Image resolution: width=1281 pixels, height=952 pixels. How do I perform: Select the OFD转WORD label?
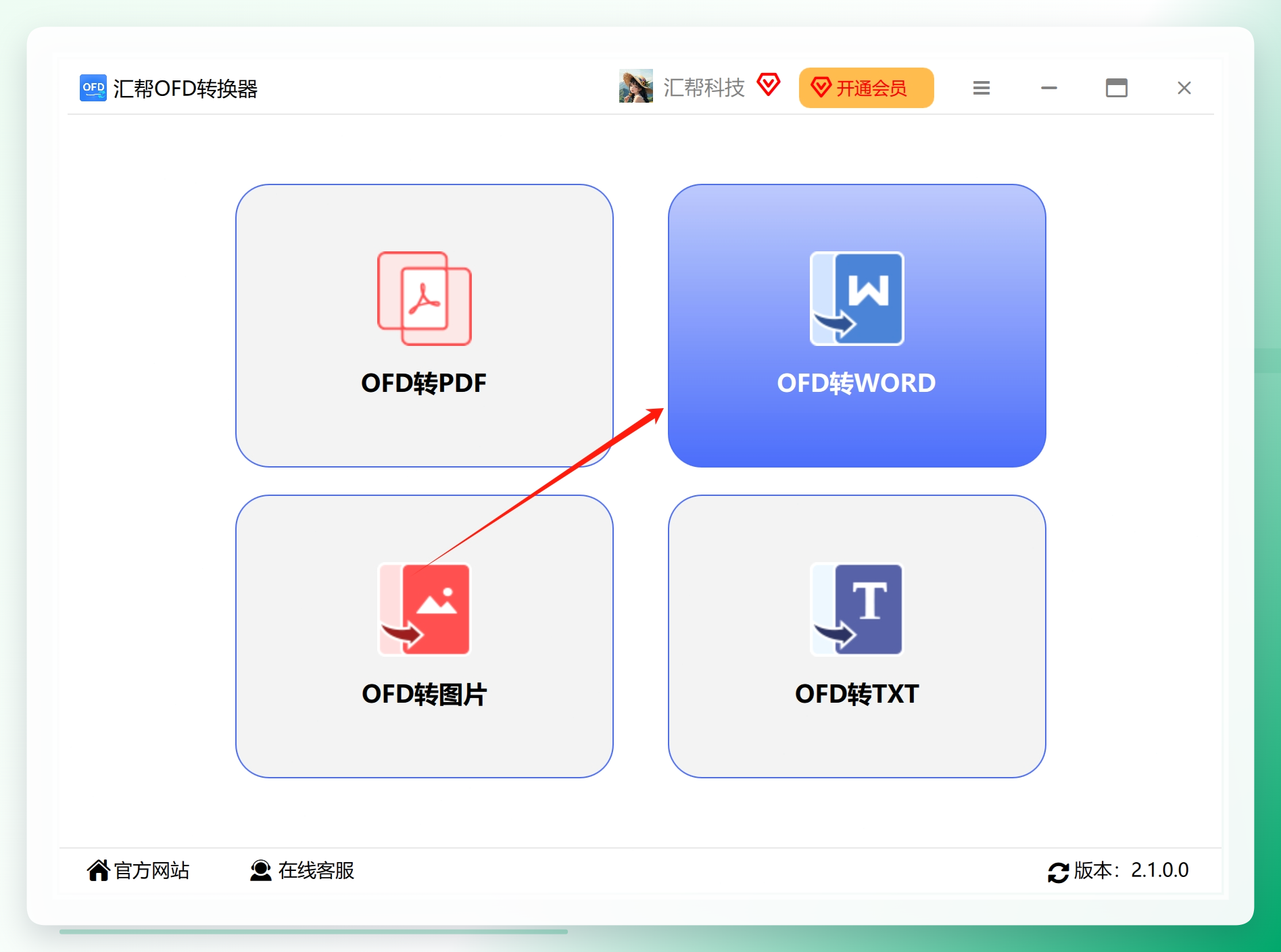click(856, 383)
